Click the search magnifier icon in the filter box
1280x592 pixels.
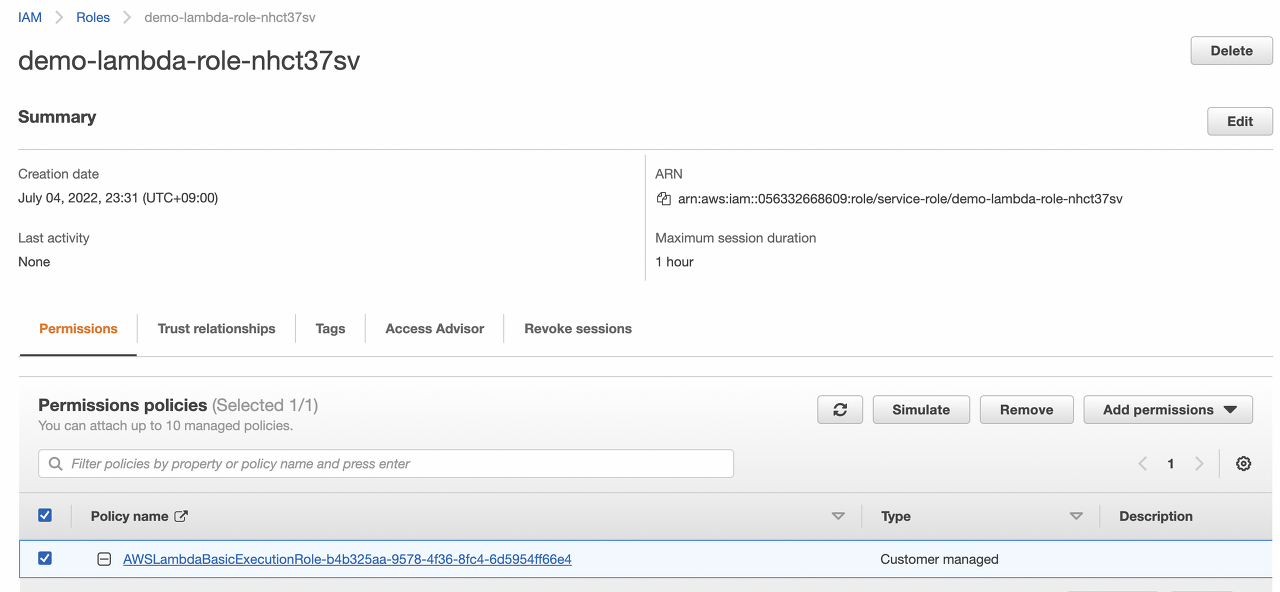click(55, 464)
